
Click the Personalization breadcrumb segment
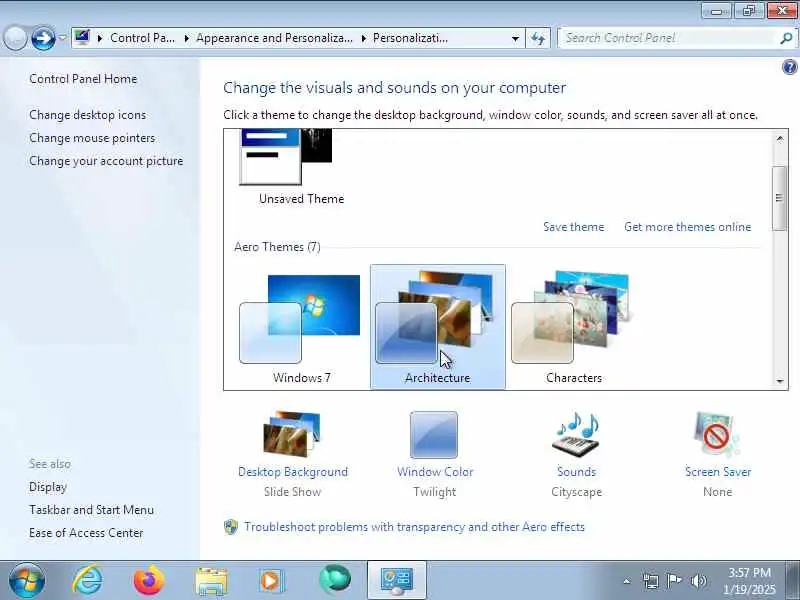[x=410, y=38]
